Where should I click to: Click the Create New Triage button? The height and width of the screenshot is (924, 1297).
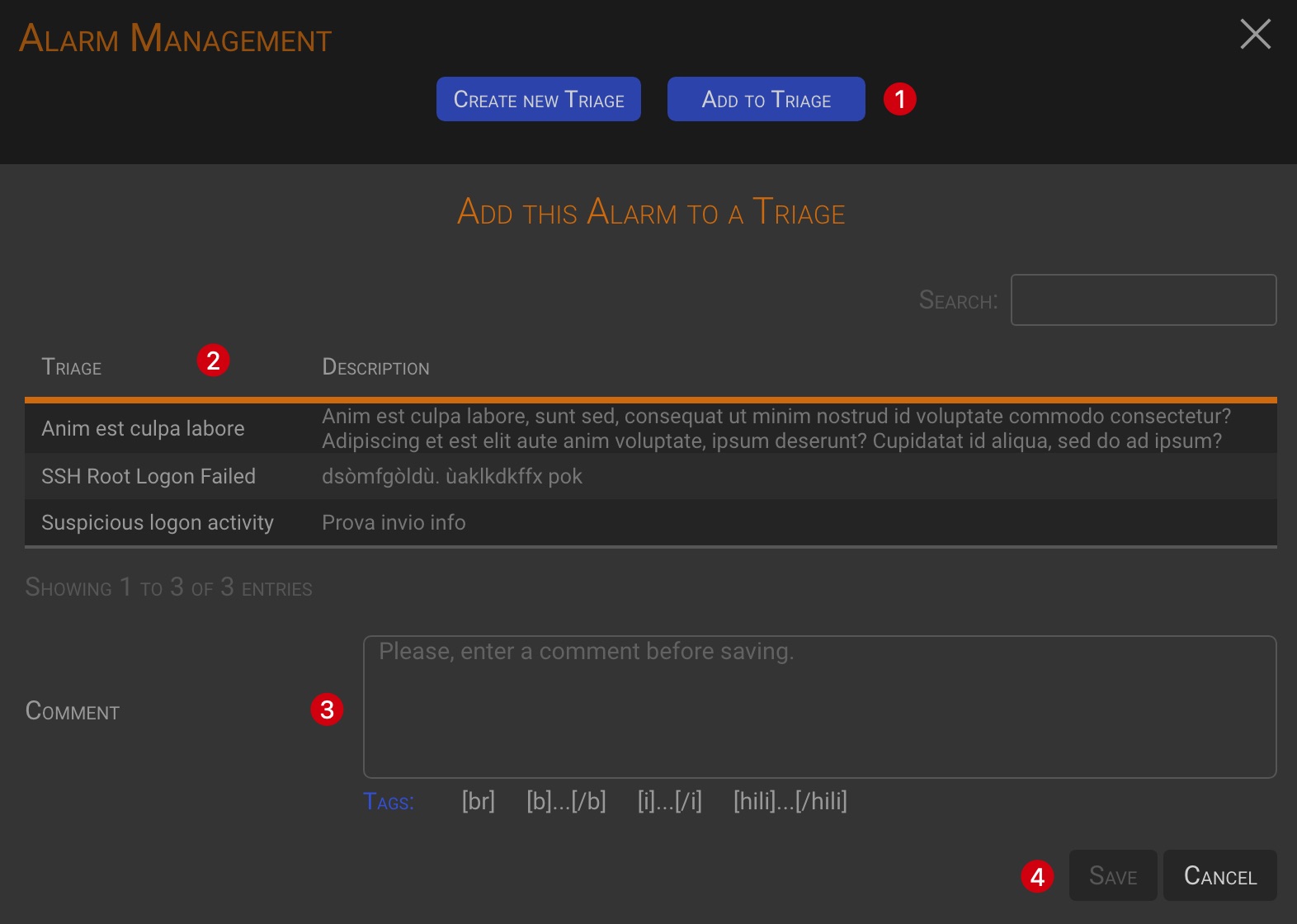(538, 100)
